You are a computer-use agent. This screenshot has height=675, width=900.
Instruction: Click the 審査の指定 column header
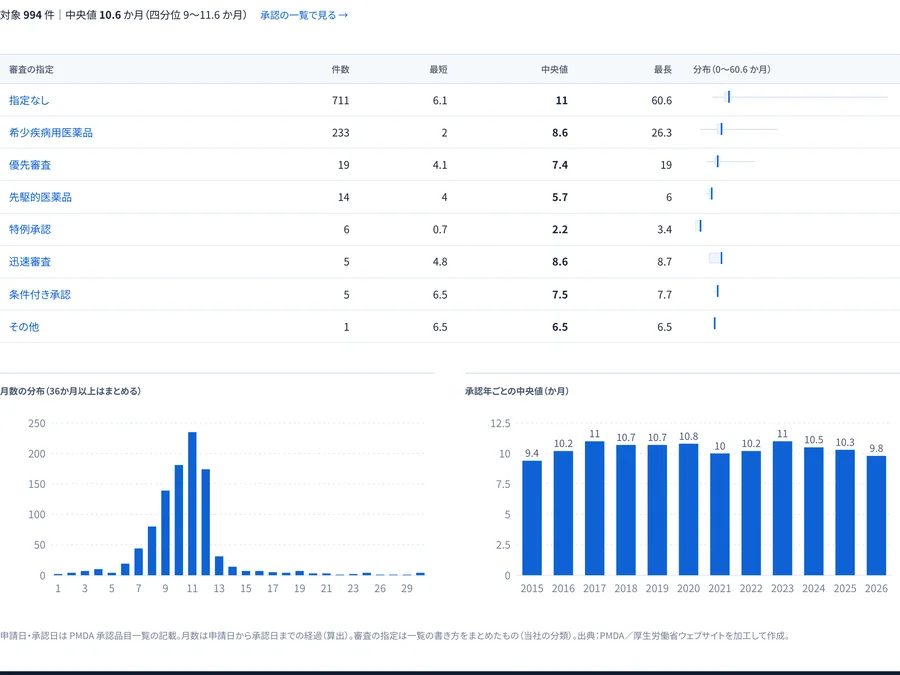coord(31,69)
